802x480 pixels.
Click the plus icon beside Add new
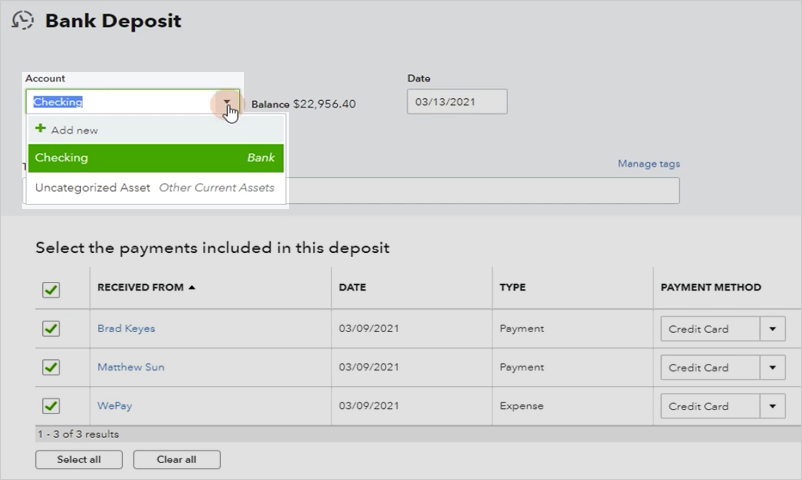click(41, 130)
